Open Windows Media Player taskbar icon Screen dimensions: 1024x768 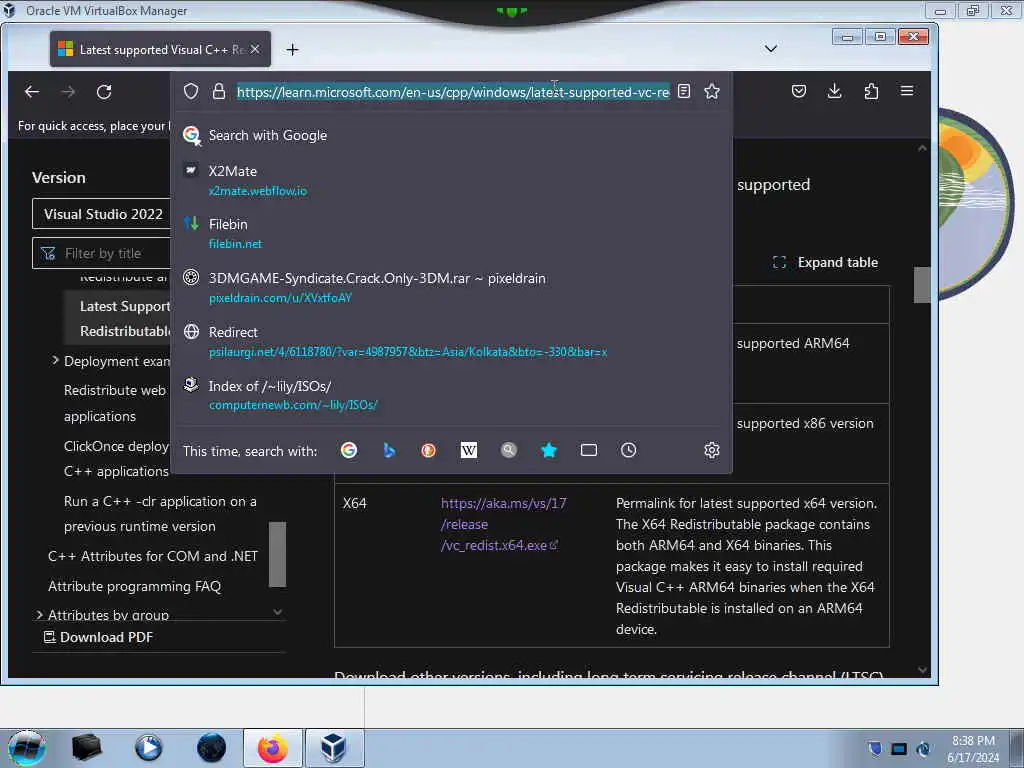pos(149,748)
